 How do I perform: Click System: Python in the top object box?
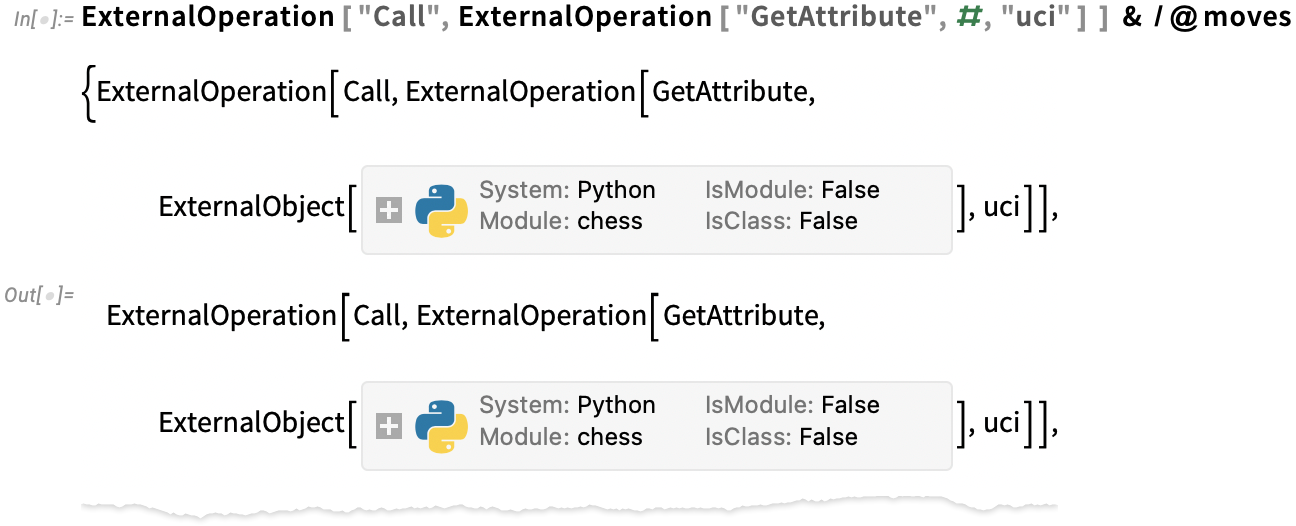pos(567,190)
